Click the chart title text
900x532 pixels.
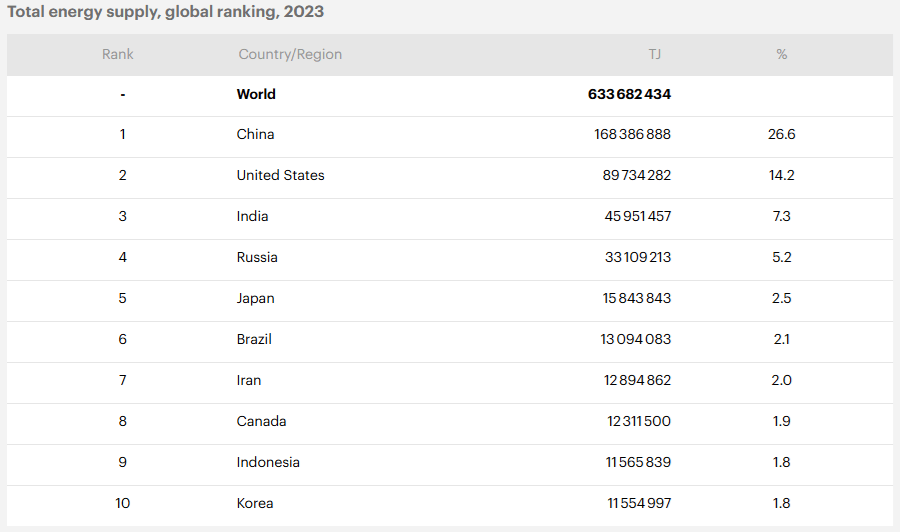(x=166, y=12)
